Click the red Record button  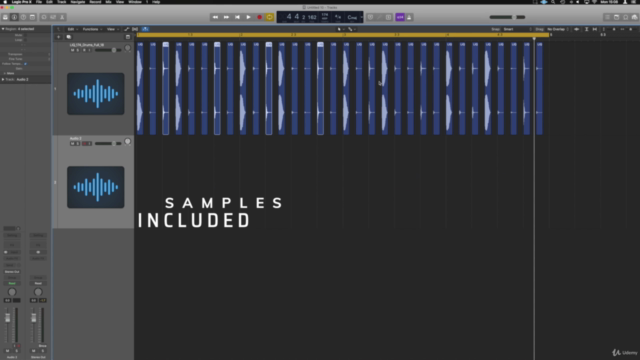pos(259,17)
